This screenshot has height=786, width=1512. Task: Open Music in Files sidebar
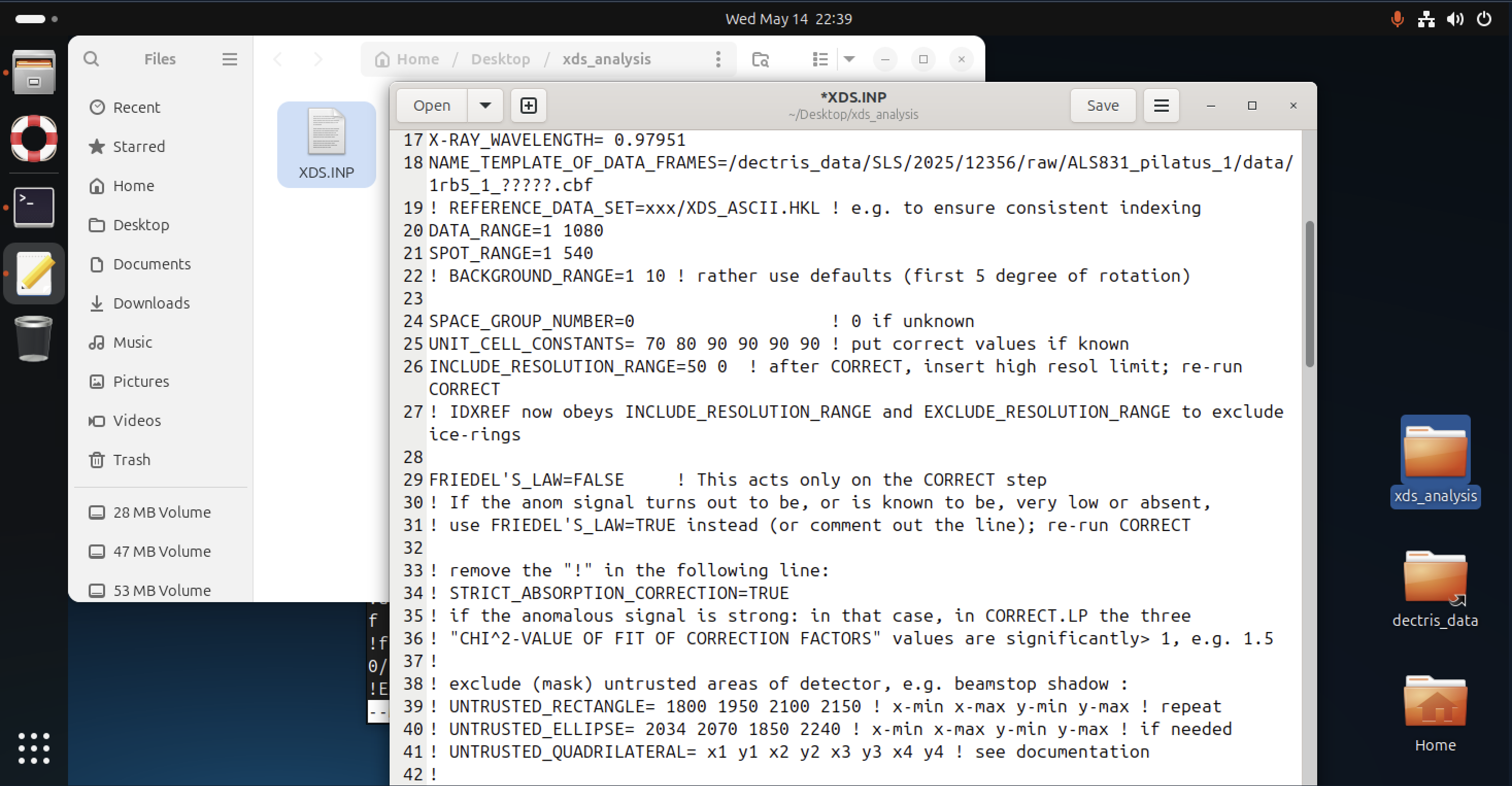point(160,342)
